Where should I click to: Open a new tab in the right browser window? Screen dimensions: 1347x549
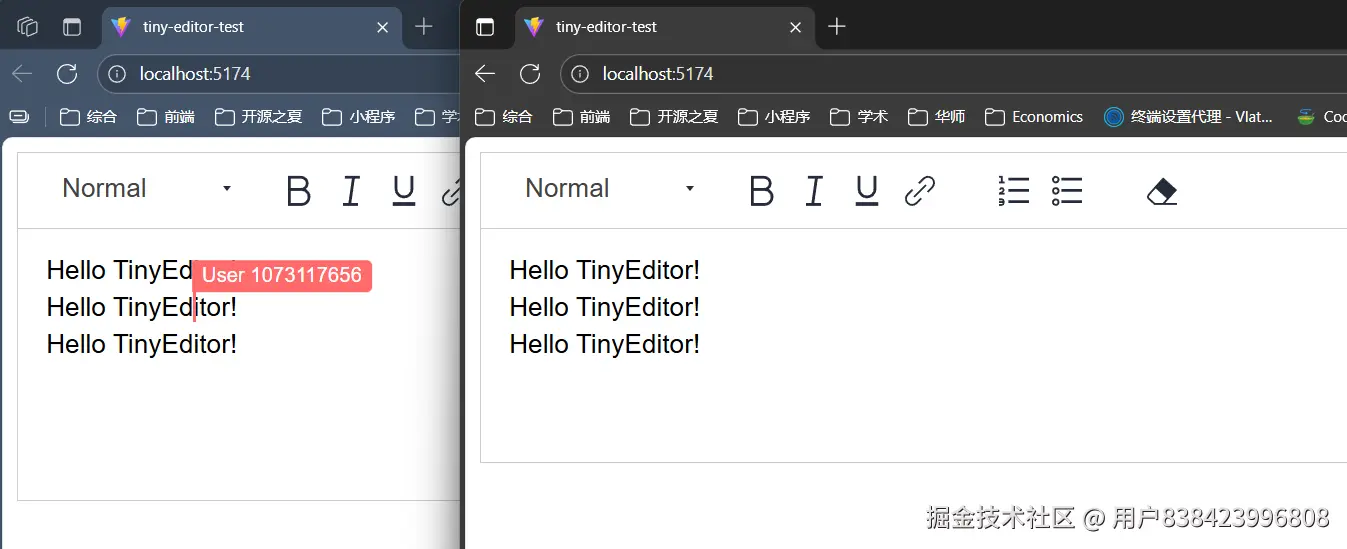(837, 27)
